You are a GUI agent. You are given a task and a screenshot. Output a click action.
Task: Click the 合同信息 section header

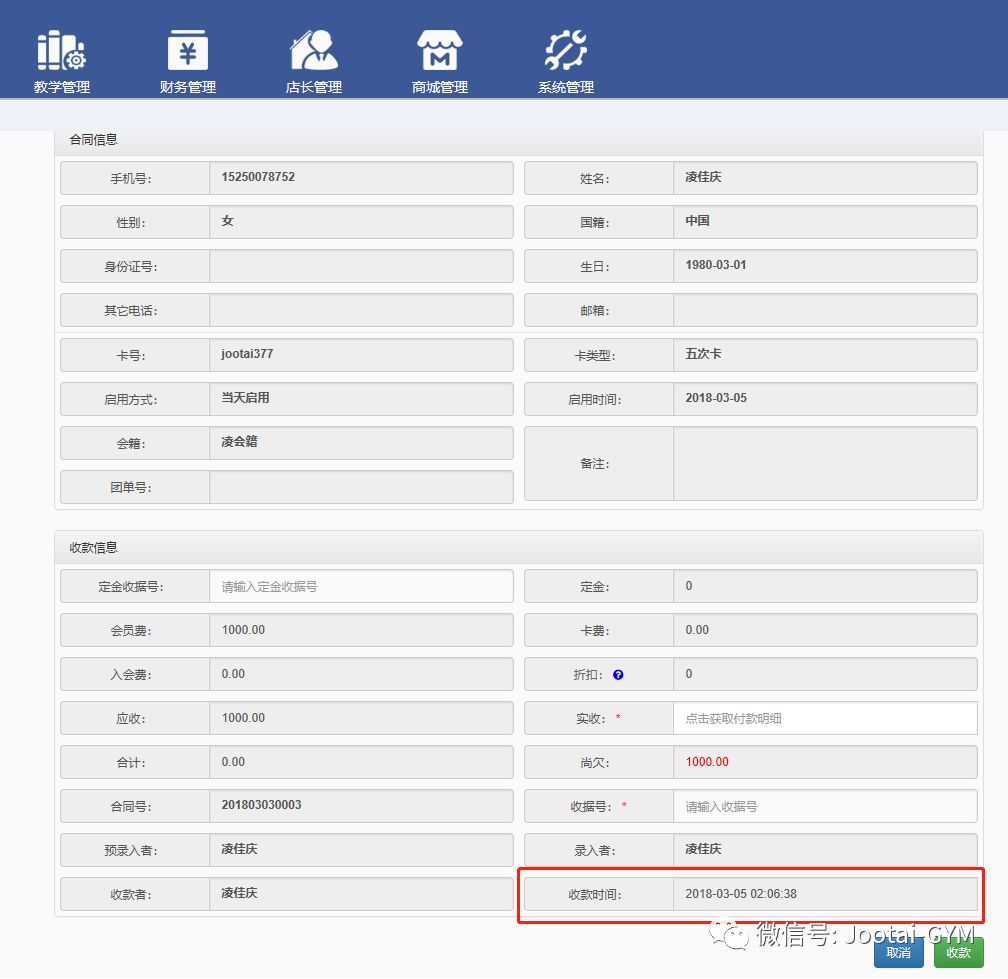pyautogui.click(x=93, y=139)
